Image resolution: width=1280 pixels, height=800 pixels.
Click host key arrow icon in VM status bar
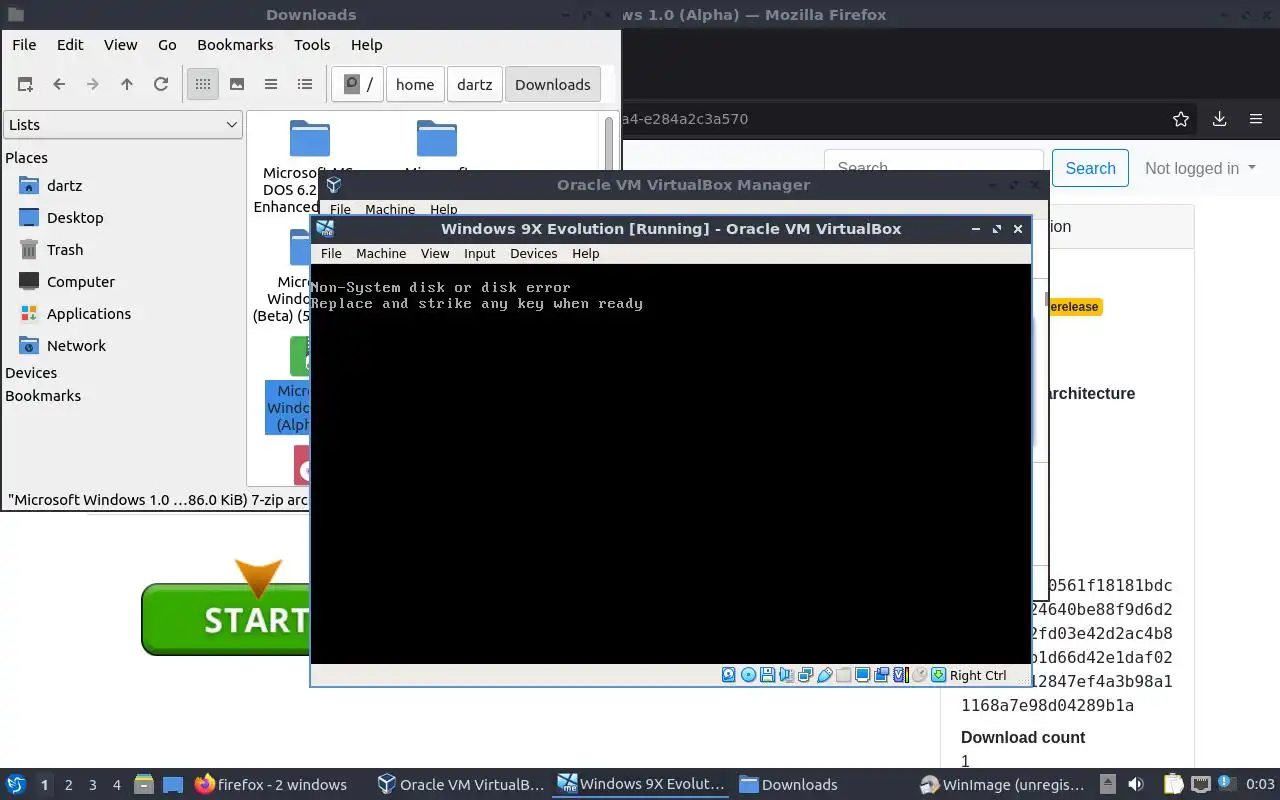pos(938,675)
